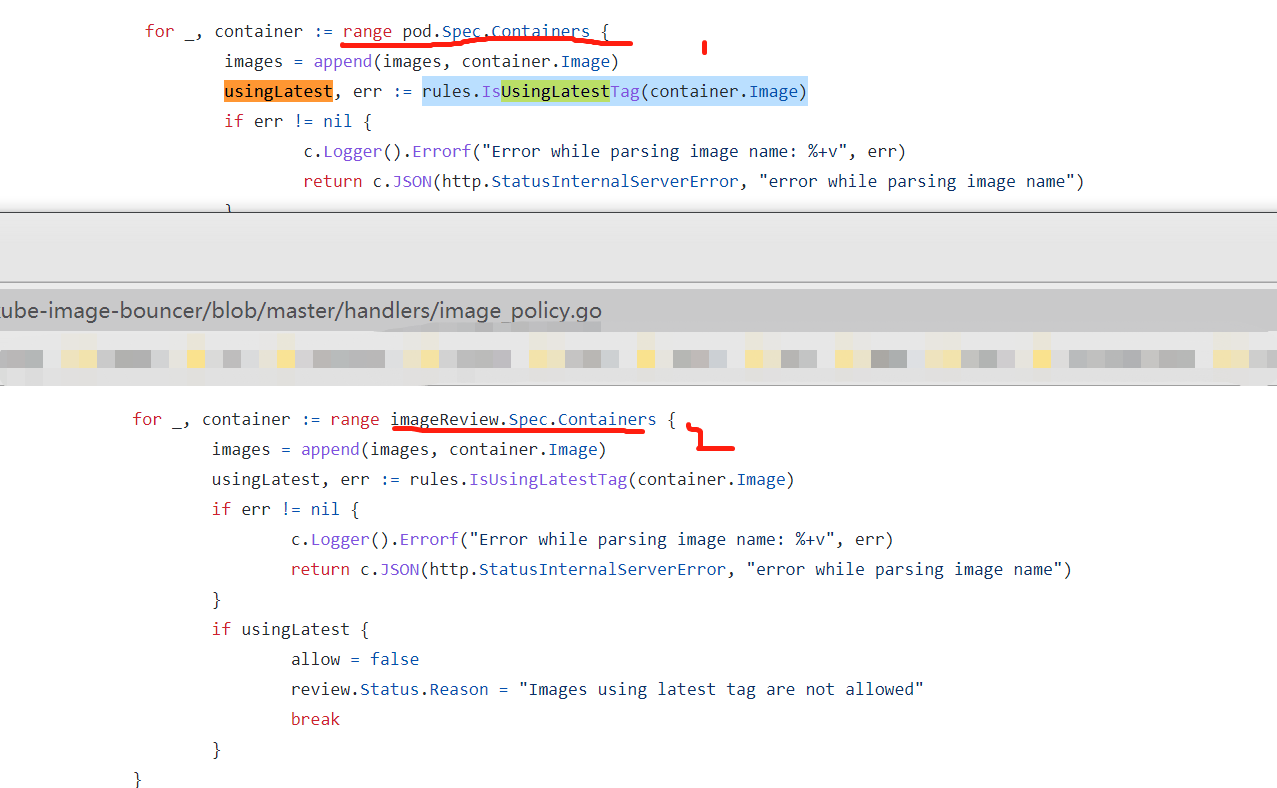The height and width of the screenshot is (788, 1277).
Task: Click 'handlers' segment in the URL
Action: [388, 311]
